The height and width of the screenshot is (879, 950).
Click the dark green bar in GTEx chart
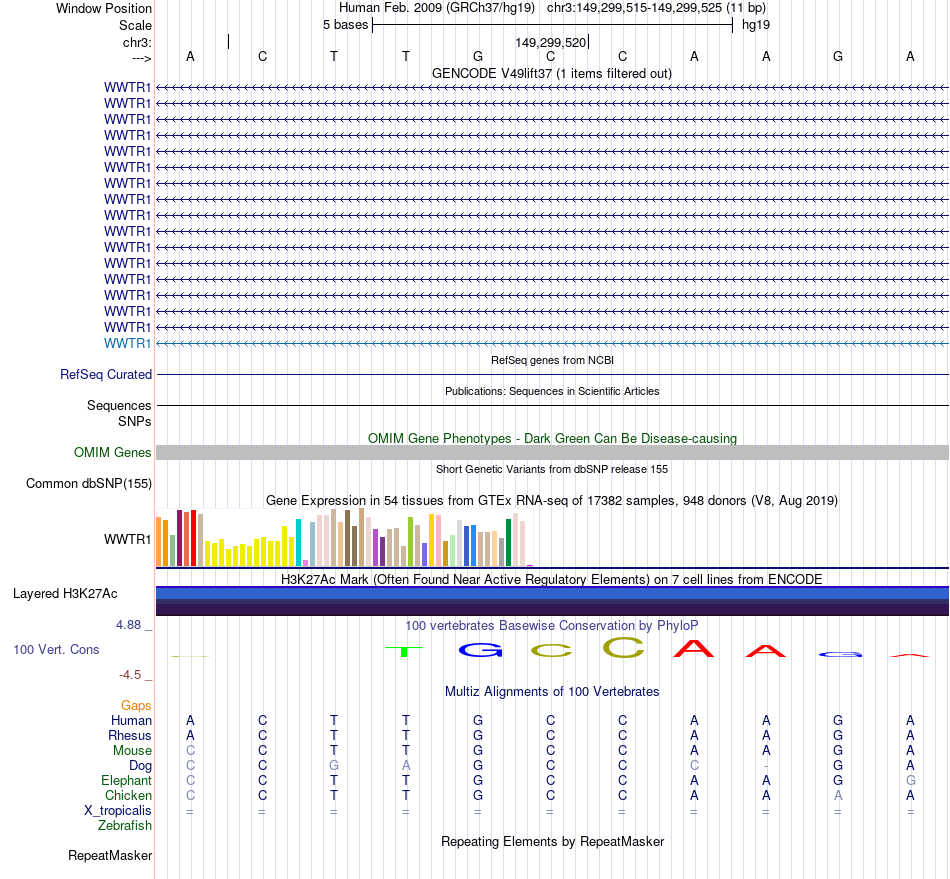pyautogui.click(x=508, y=542)
